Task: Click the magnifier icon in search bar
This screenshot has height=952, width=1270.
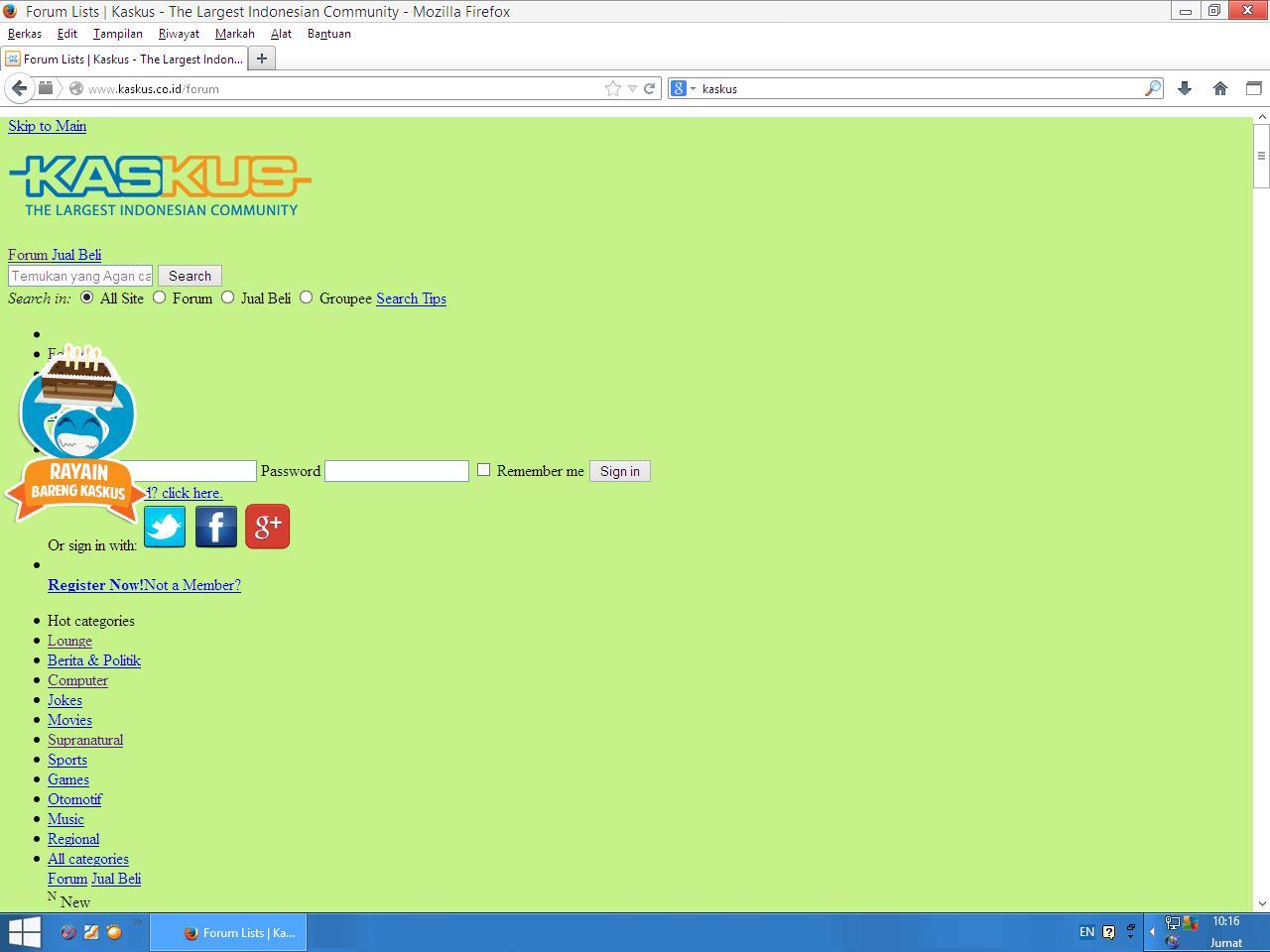Action: 1152,88
